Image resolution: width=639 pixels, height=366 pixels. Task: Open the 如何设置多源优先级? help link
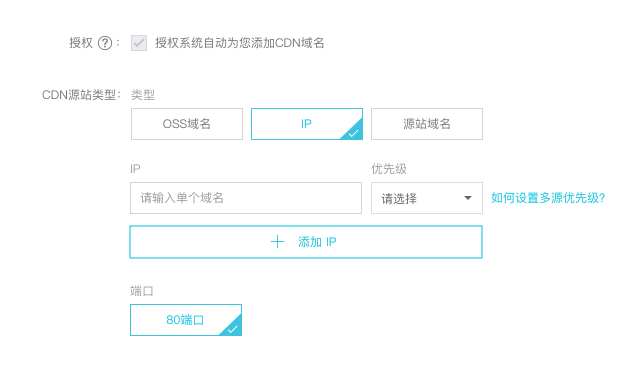[548, 198]
